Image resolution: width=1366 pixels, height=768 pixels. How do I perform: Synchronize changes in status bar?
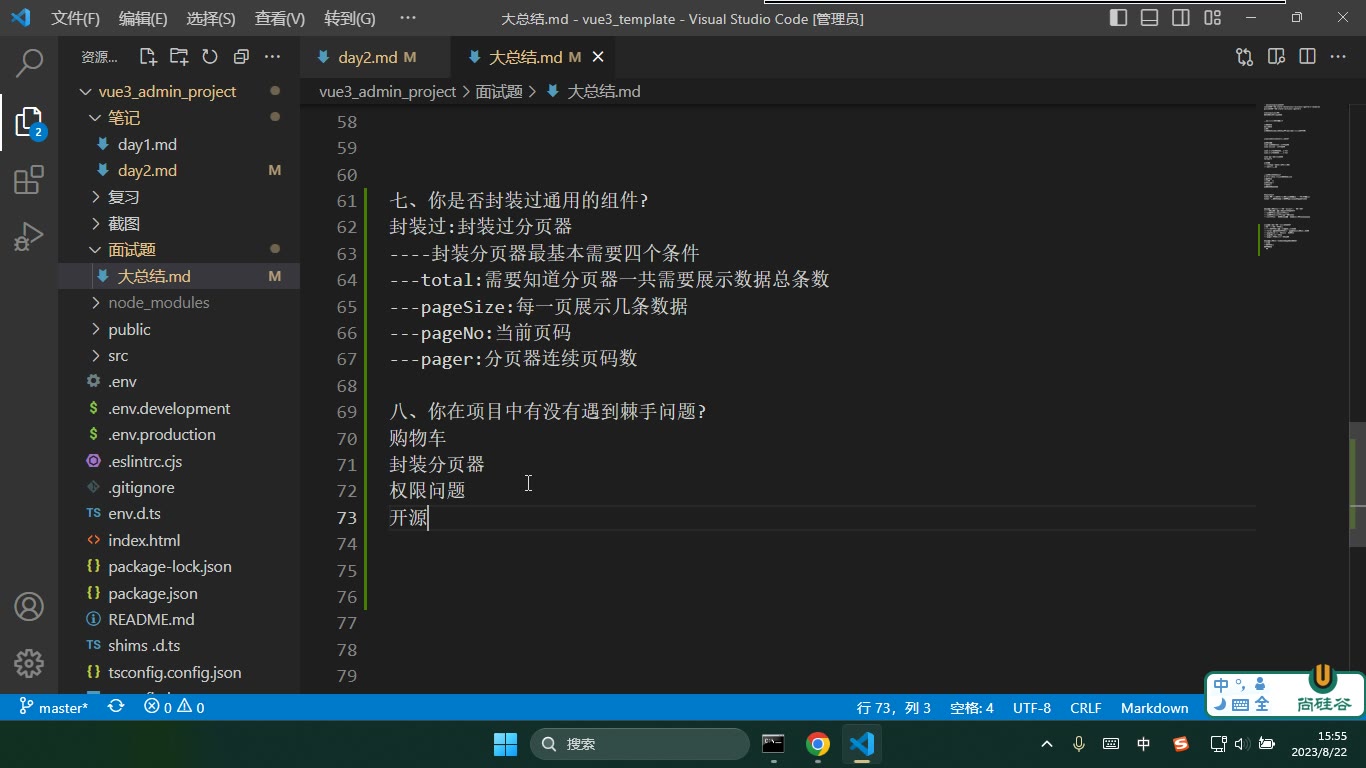[x=116, y=707]
